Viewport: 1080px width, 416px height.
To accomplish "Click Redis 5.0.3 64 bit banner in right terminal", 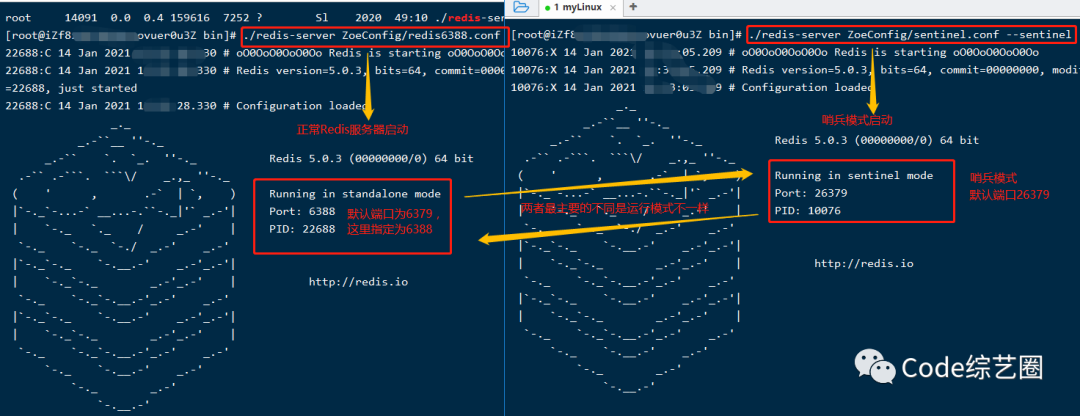I will pyautogui.click(x=877, y=140).
